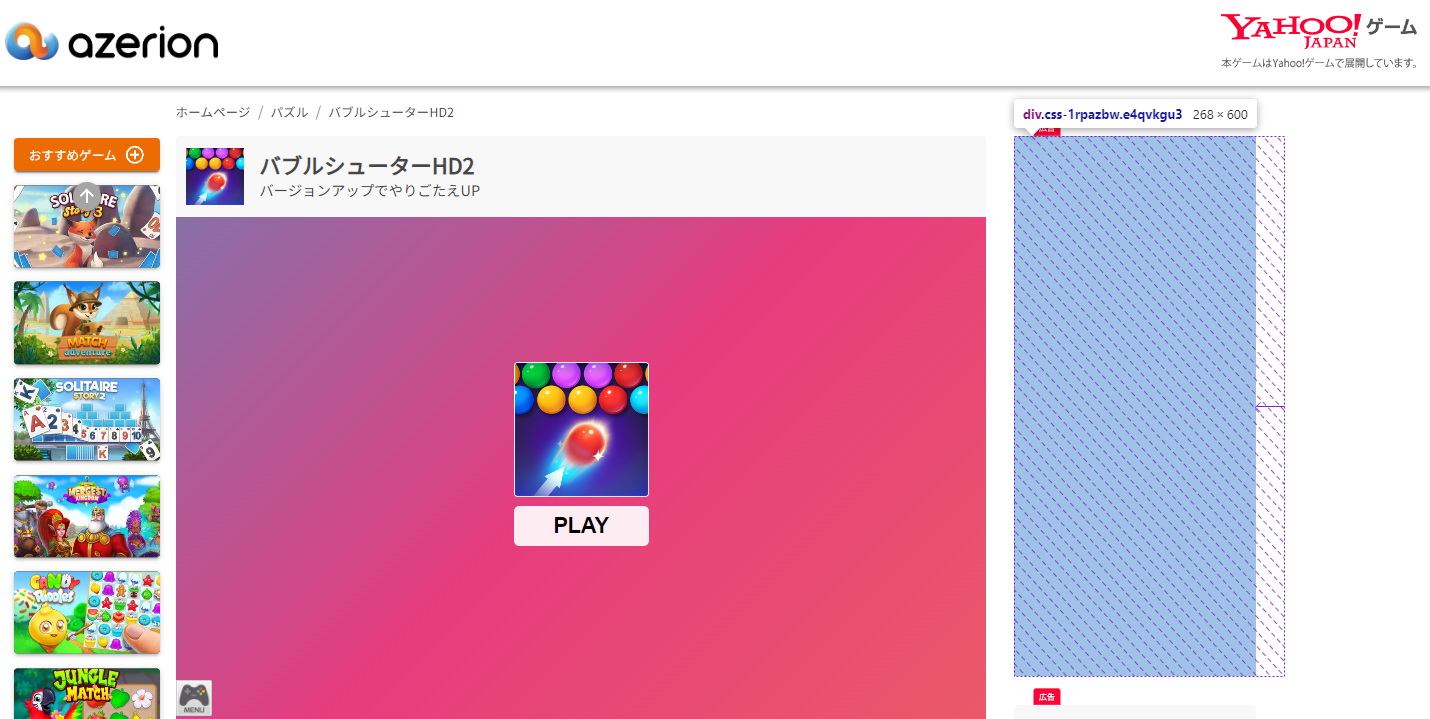Click the div.css-1rpazbw inspector tooltip

click(x=1135, y=114)
